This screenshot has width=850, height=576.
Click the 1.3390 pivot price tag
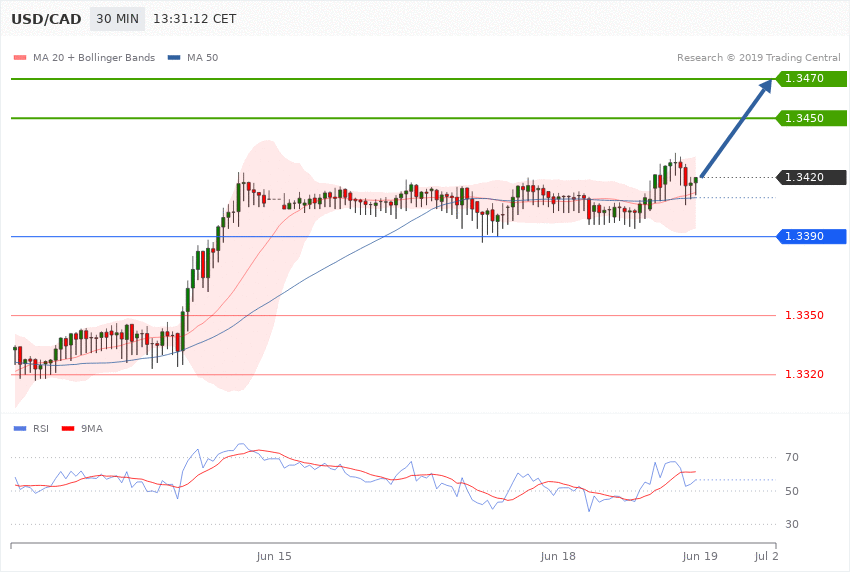click(x=812, y=236)
